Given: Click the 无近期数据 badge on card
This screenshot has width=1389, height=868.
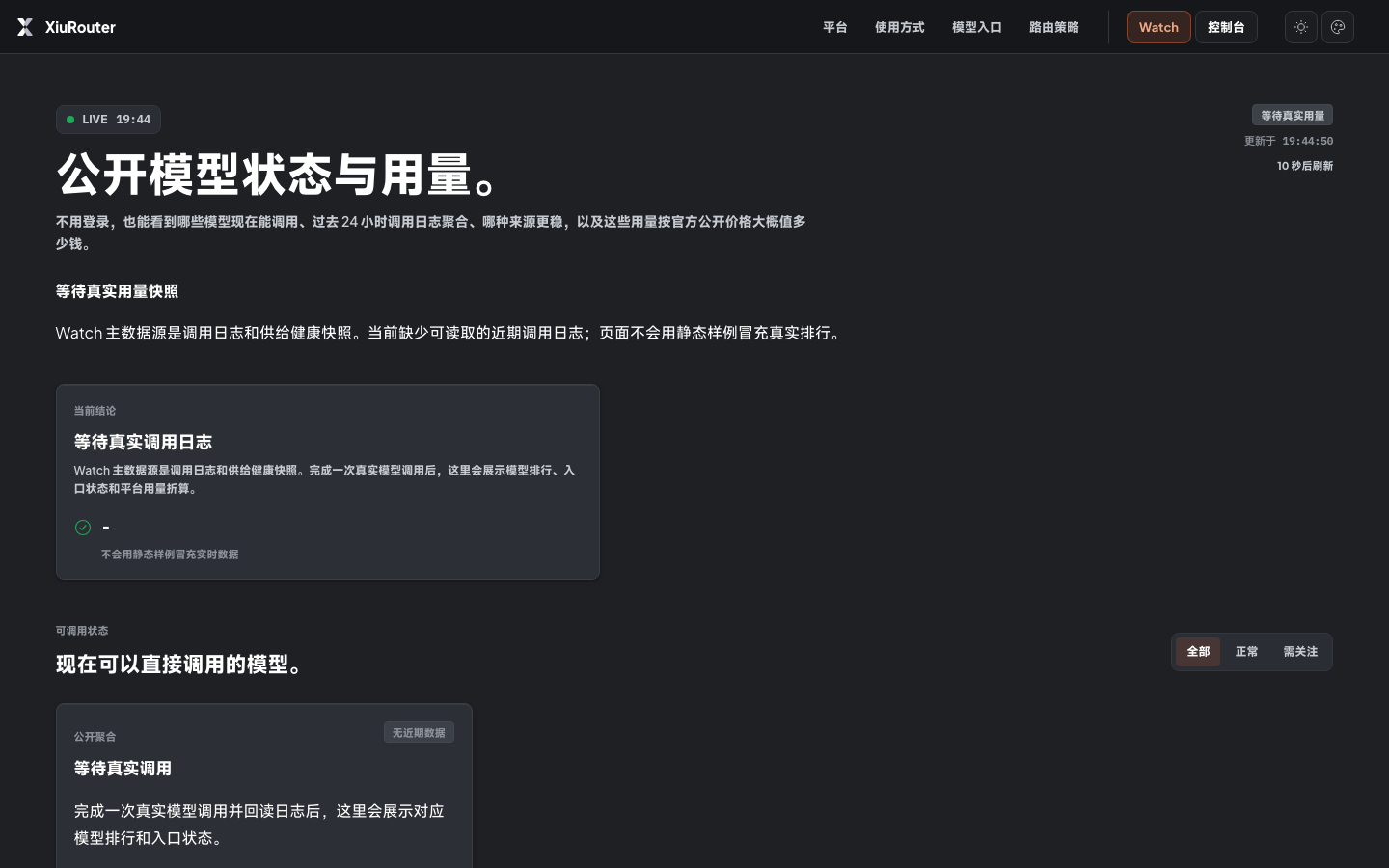Looking at the screenshot, I should [419, 733].
